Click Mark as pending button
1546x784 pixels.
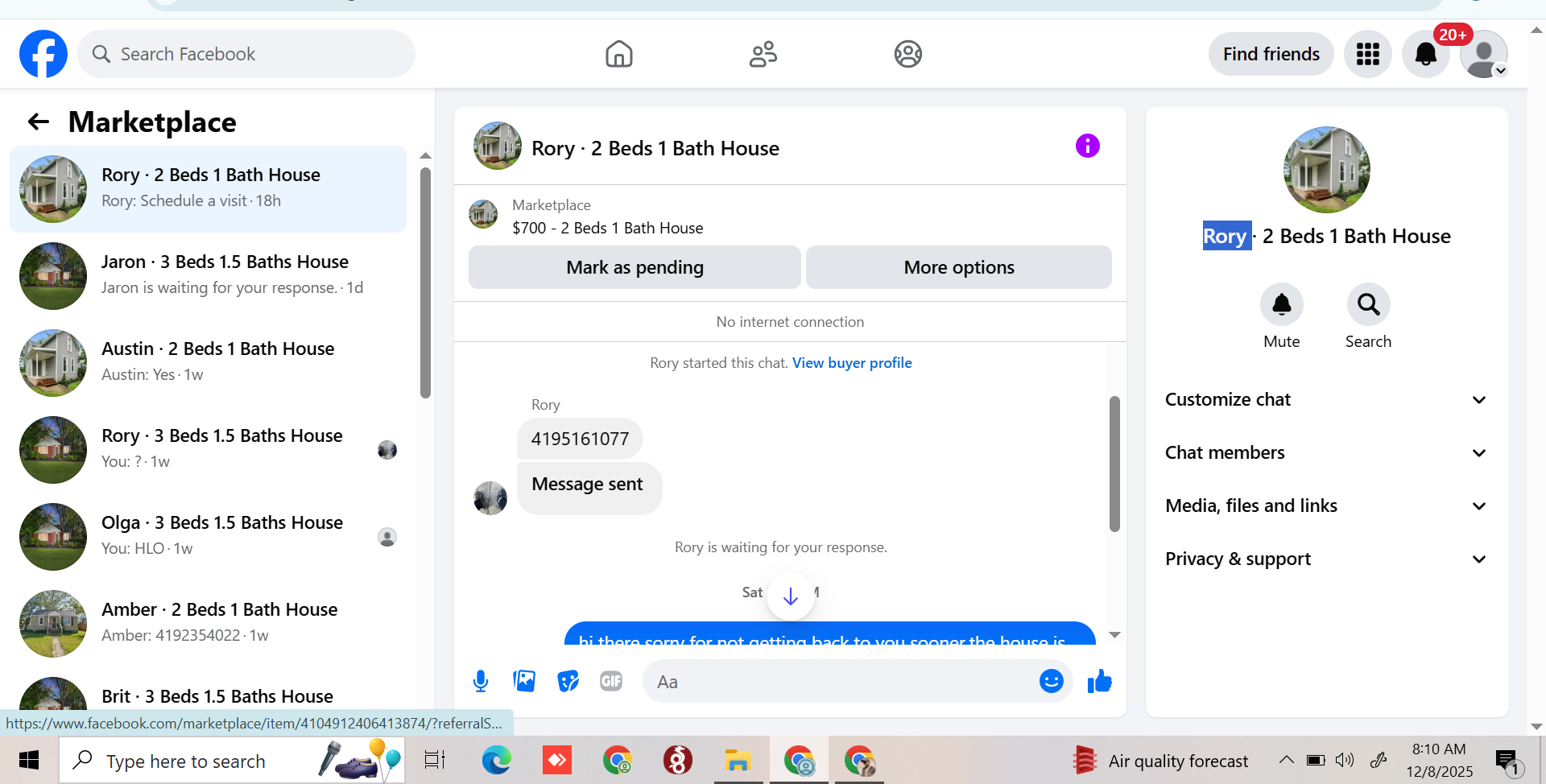pyautogui.click(x=635, y=267)
